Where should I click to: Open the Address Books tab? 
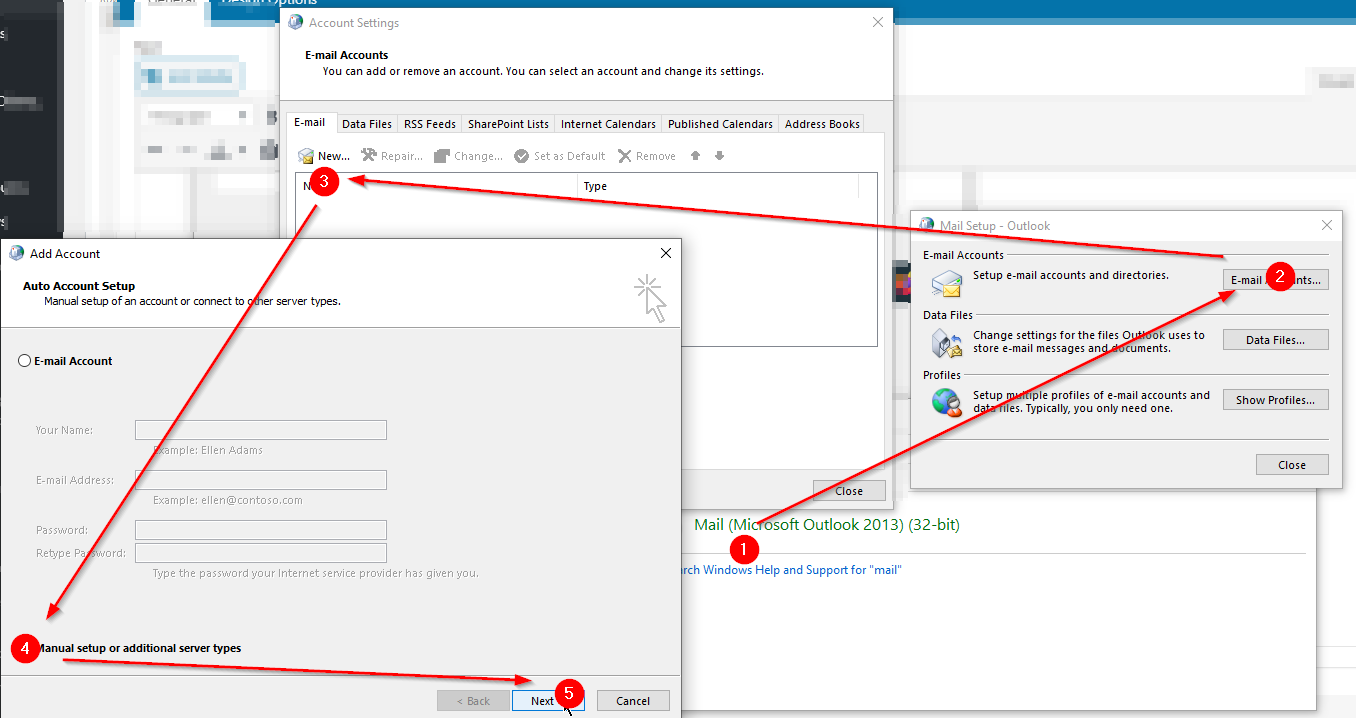click(x=822, y=124)
